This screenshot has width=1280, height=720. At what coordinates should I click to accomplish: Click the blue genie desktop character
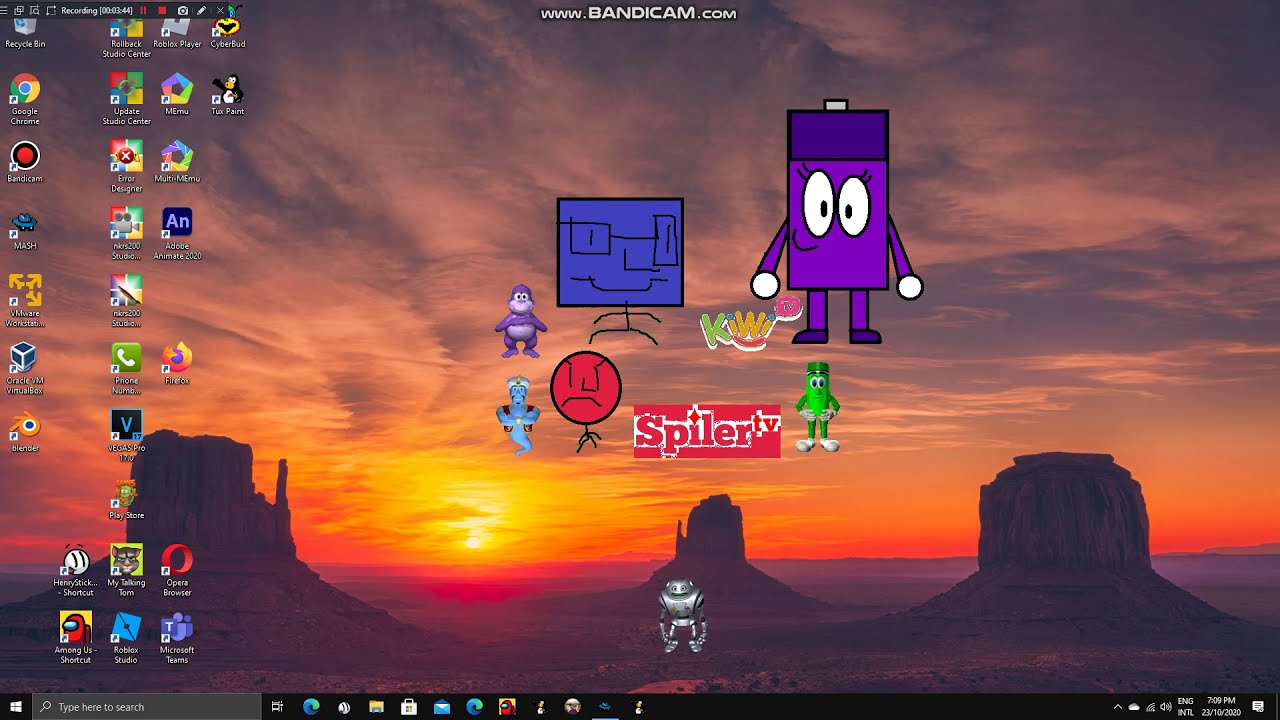(x=518, y=414)
